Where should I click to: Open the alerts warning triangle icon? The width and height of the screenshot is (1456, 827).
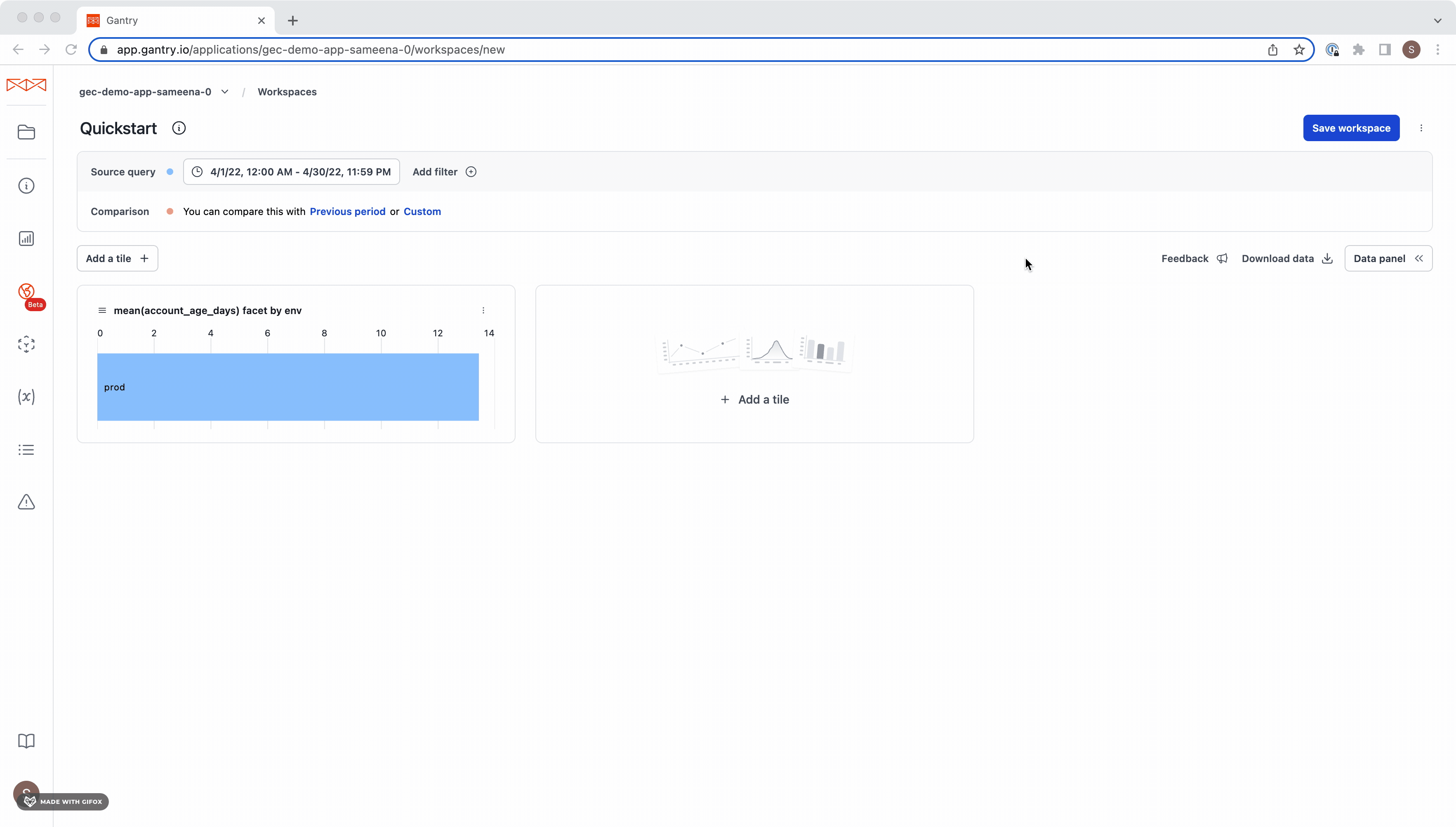click(26, 502)
